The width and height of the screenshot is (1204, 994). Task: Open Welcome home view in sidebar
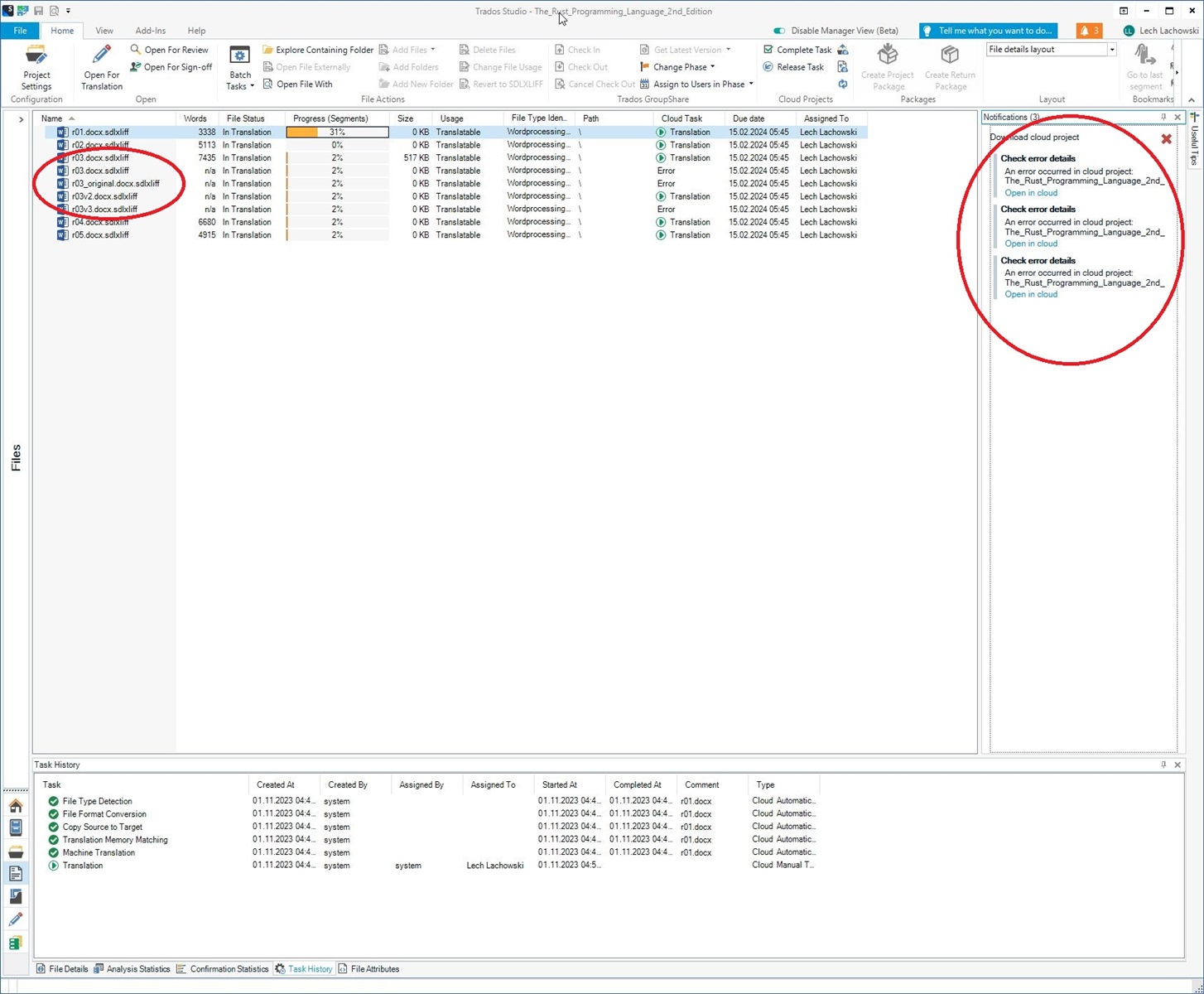[x=16, y=805]
